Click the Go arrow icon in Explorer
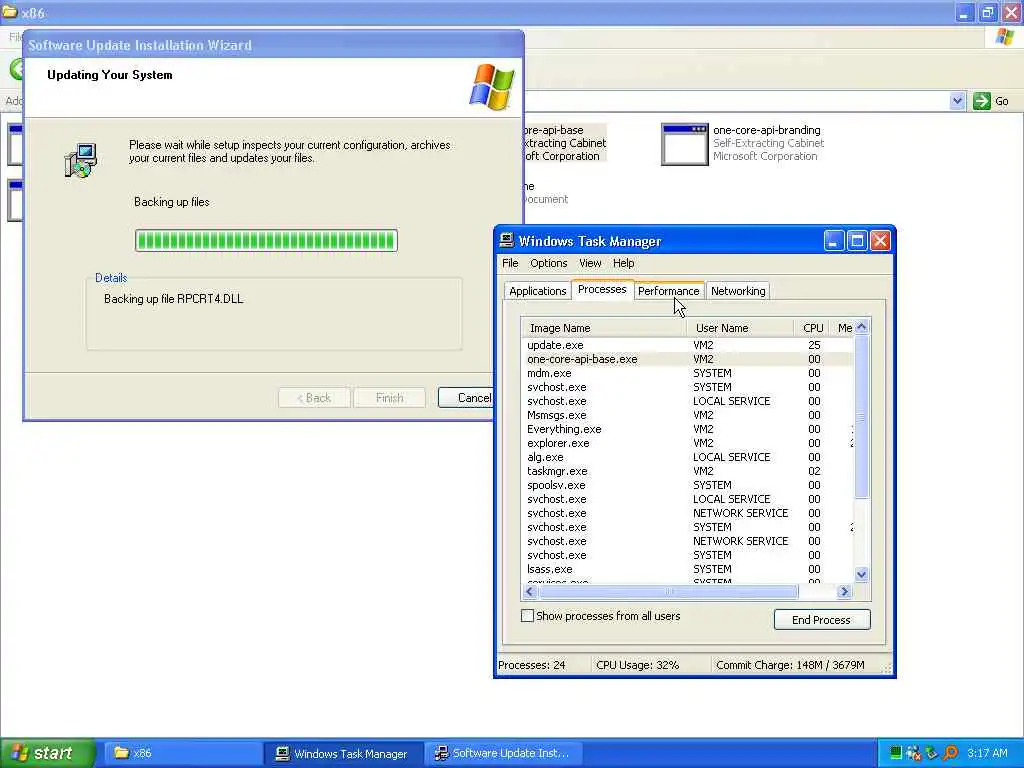Viewport: 1024px width, 768px height. pos(982,101)
